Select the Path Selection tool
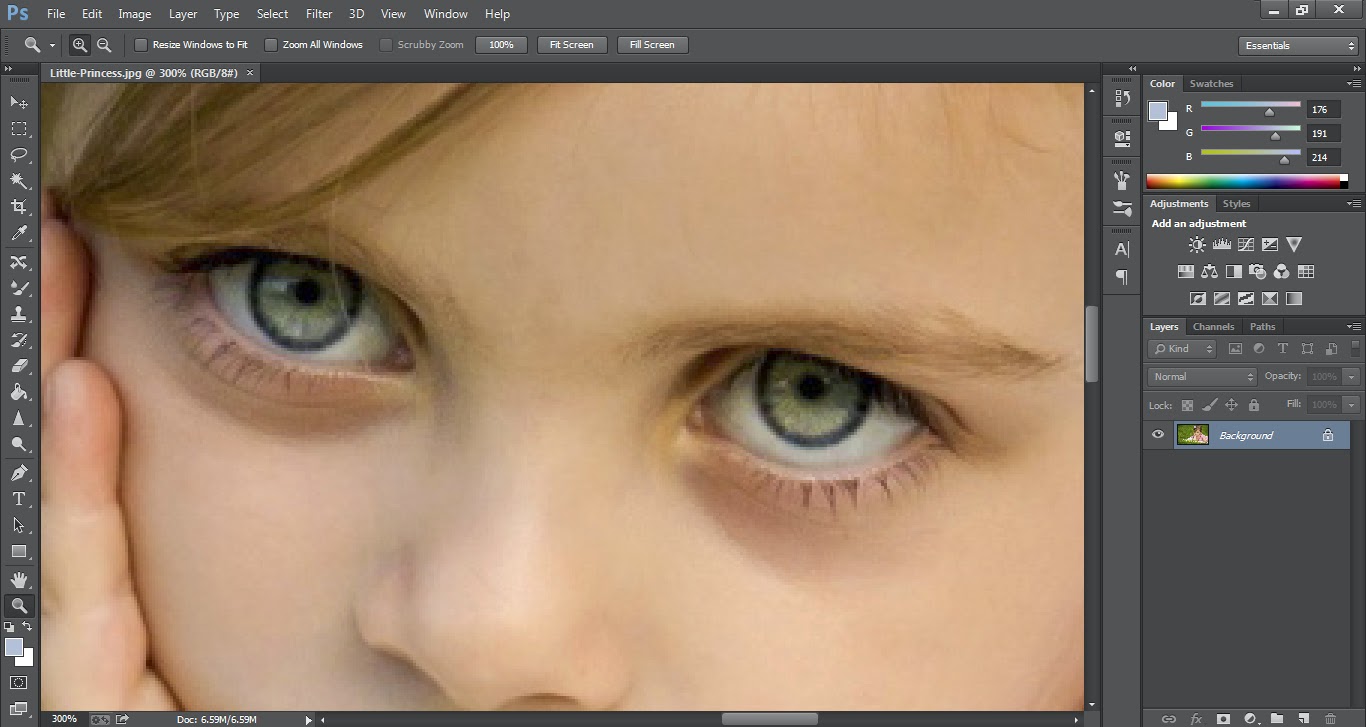The height and width of the screenshot is (727, 1366). click(x=19, y=525)
